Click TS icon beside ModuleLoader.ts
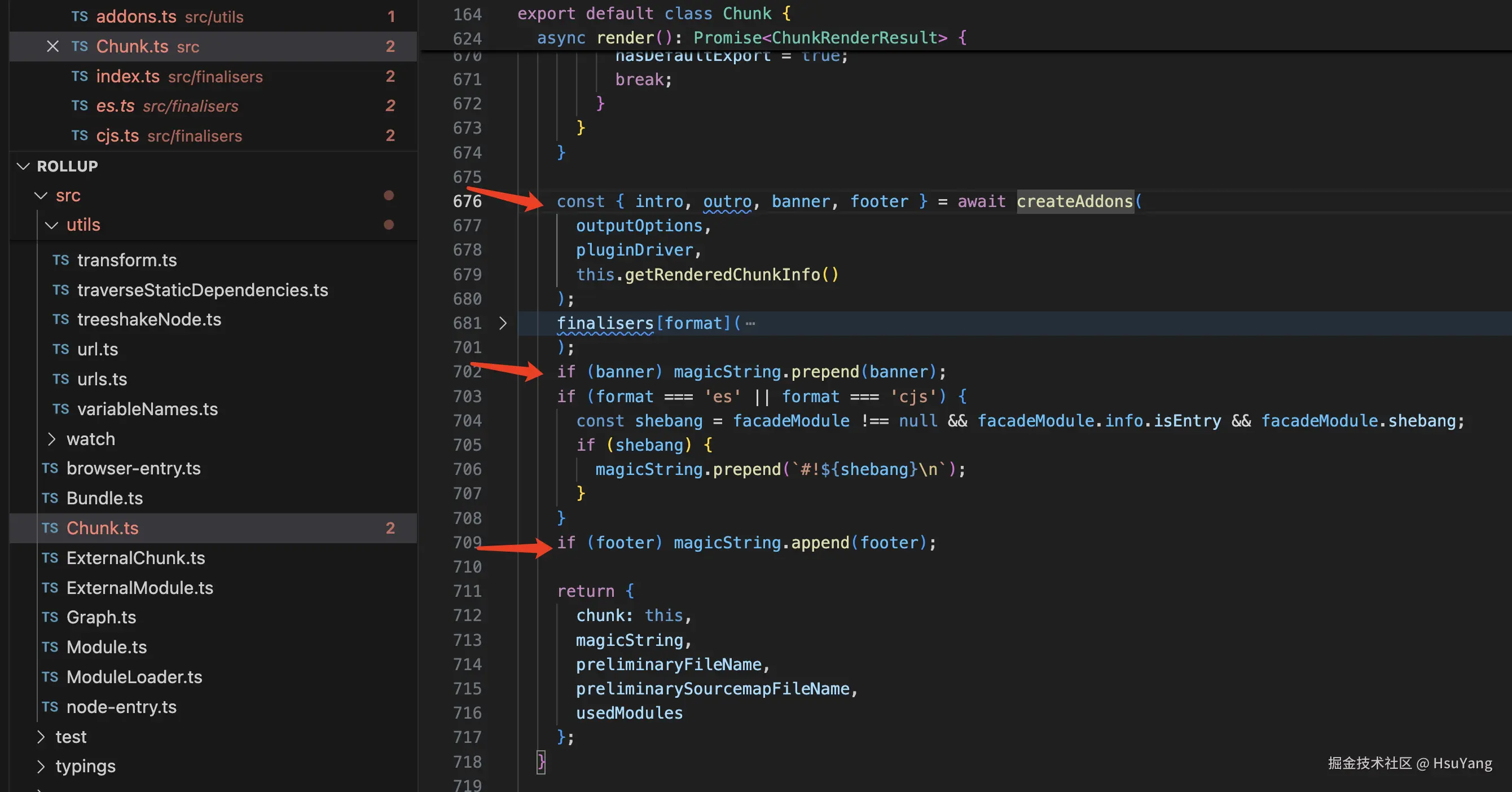Screen dimensions: 1512x792 click(50, 677)
